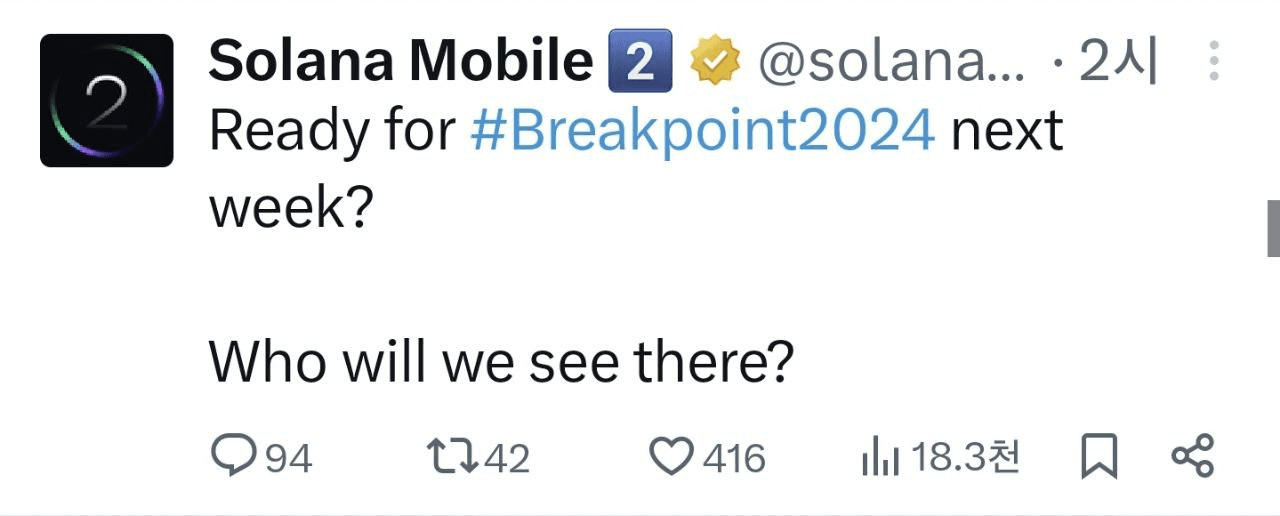Click the blue number 2 emoji badge
1280x516 pixels.
pyautogui.click(x=640, y=63)
